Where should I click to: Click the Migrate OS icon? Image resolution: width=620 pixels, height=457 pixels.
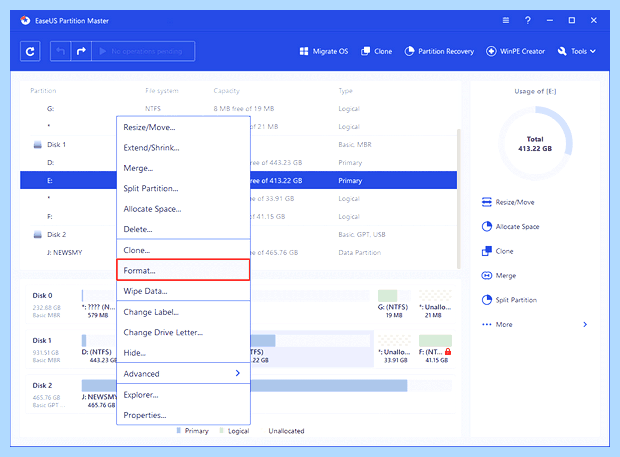click(x=304, y=51)
